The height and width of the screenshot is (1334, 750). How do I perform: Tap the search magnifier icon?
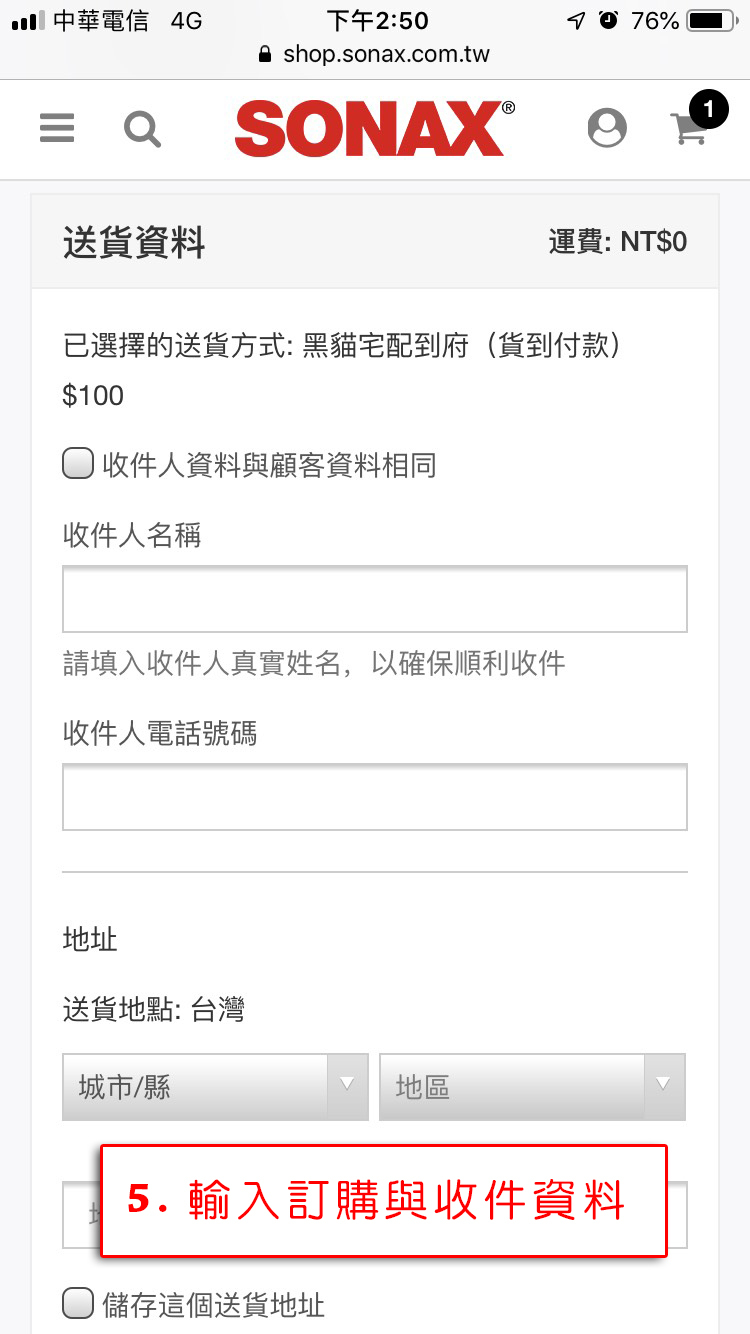click(x=142, y=128)
